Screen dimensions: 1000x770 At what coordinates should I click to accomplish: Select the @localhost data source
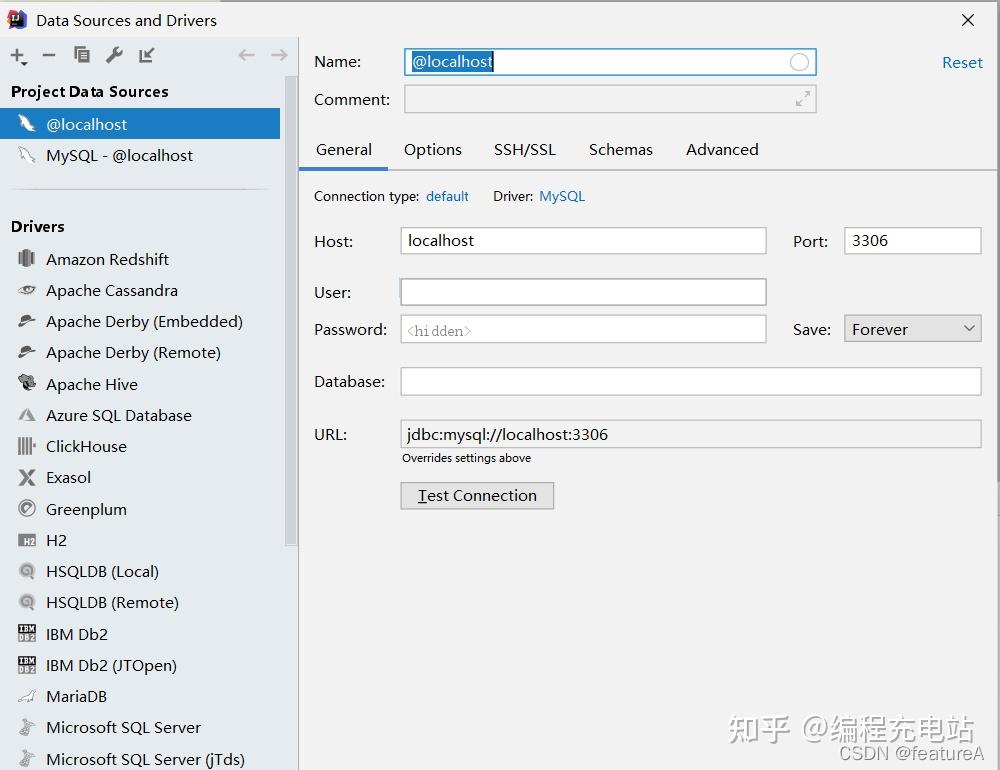pos(140,124)
